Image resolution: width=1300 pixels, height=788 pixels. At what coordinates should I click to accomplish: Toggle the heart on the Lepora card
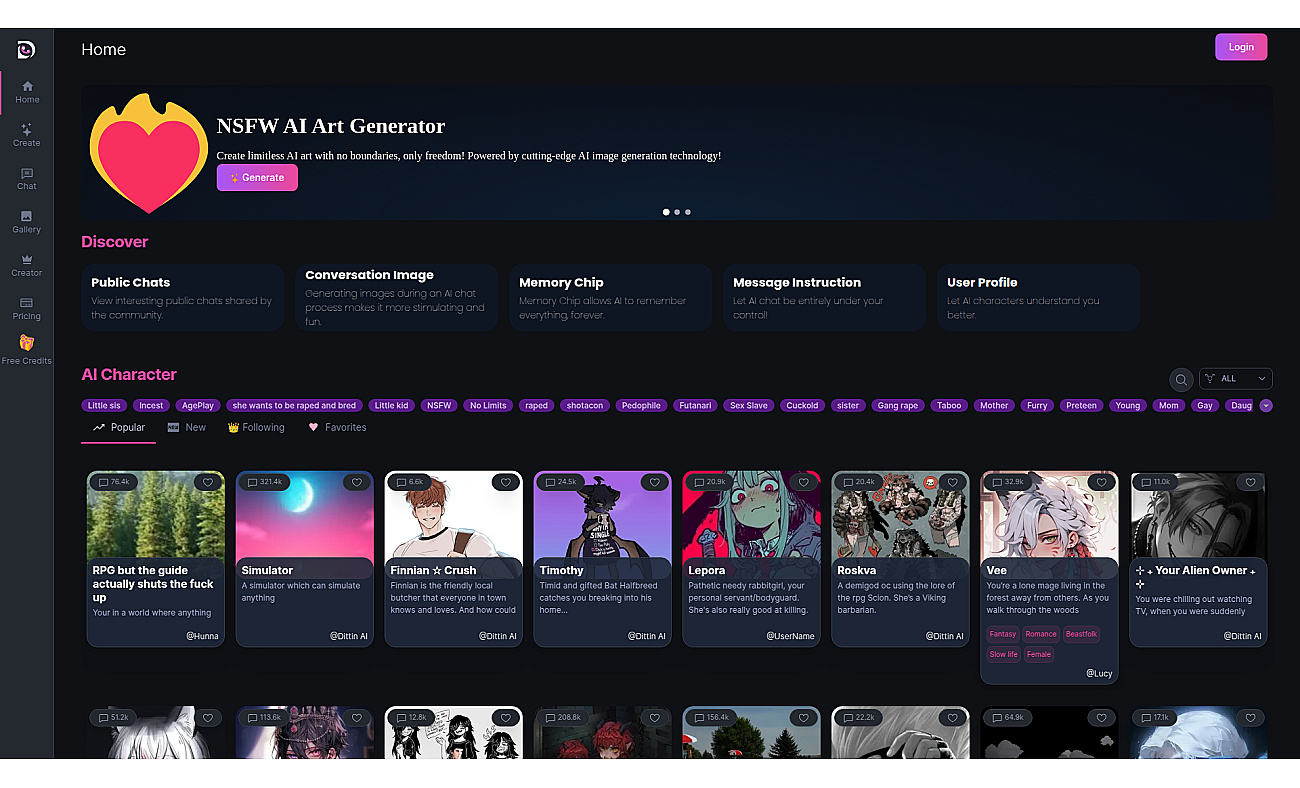804,482
